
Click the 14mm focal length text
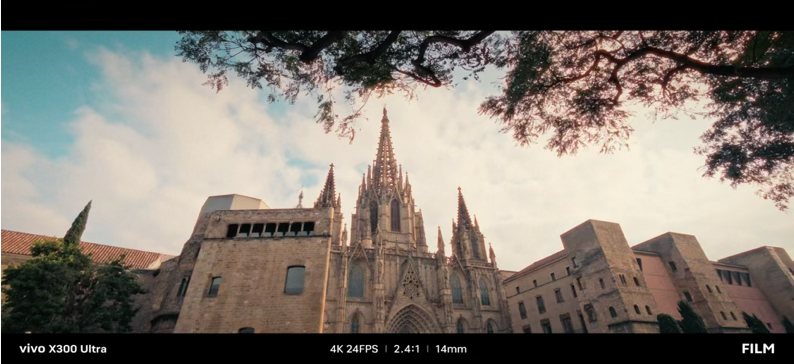(x=451, y=349)
